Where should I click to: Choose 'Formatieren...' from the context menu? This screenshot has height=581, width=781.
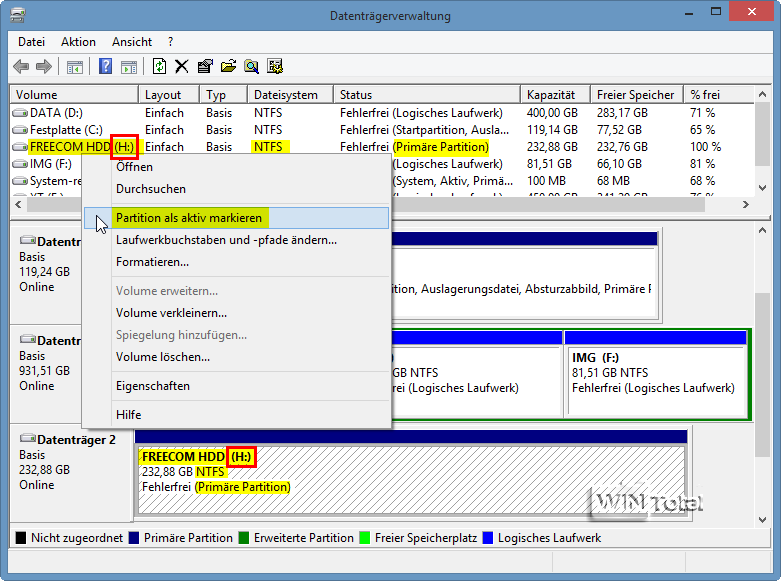152,262
